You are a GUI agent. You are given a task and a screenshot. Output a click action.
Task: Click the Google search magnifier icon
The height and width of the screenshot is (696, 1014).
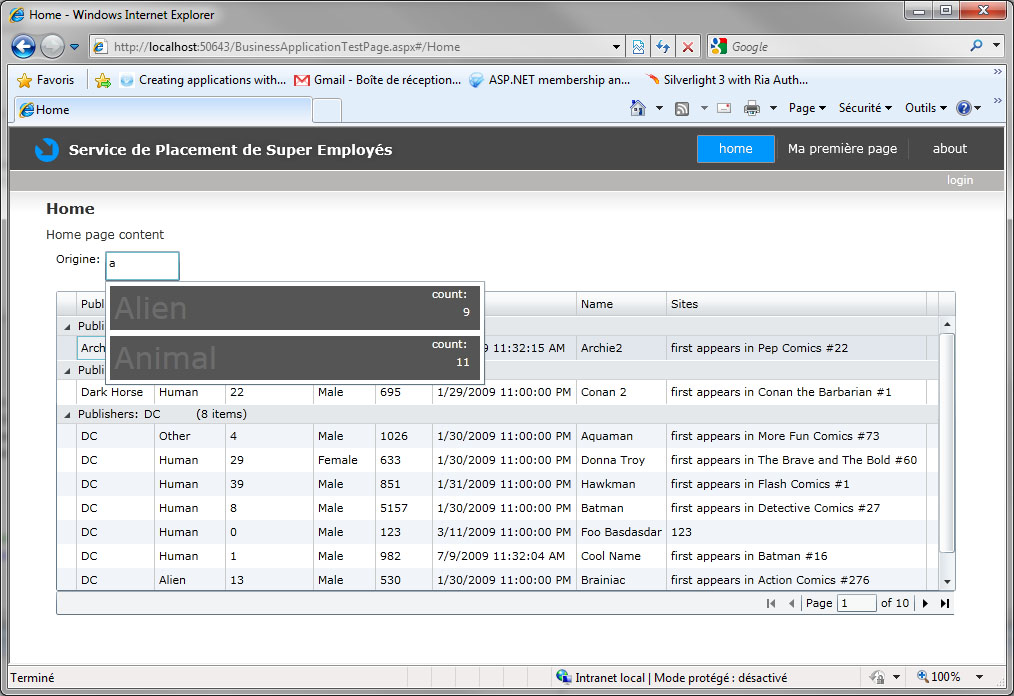pyautogui.click(x=976, y=46)
